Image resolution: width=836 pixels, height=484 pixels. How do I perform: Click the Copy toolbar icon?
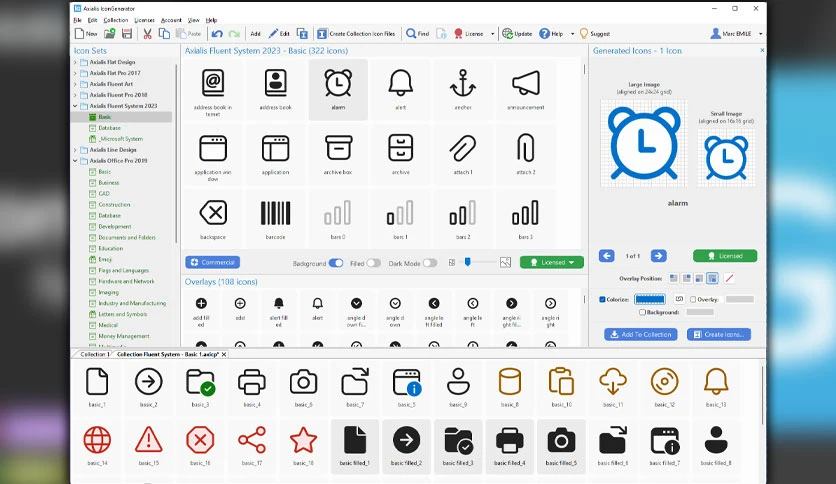(165, 34)
